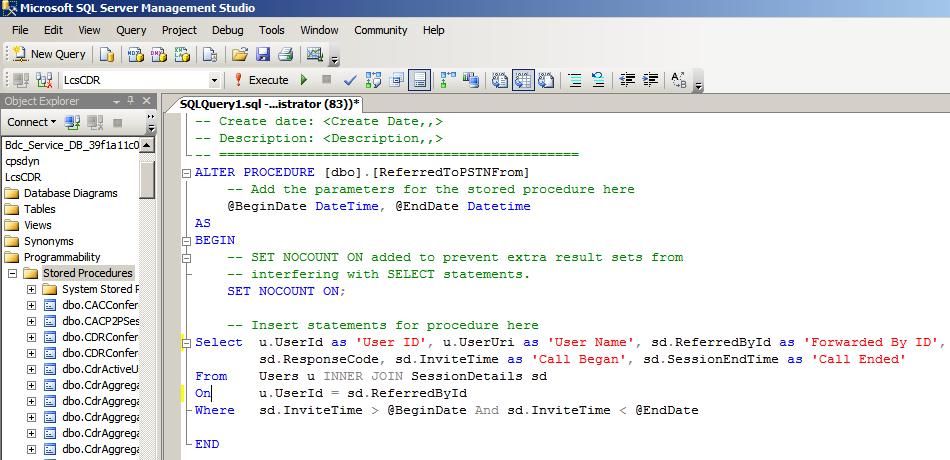Open Analysis Services MDX Query icon
The width and height of the screenshot is (950, 460).
pos(136,55)
